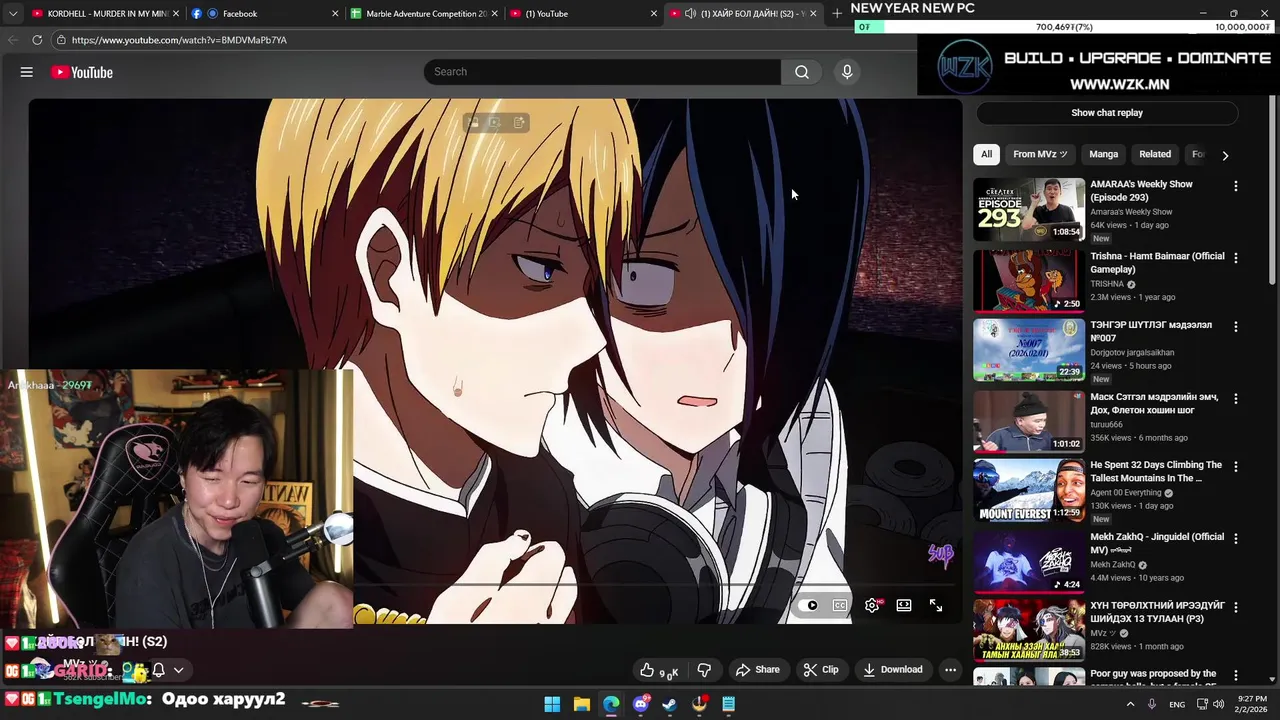Open the Mount Everest climbing video thumbnail

tap(1029, 490)
